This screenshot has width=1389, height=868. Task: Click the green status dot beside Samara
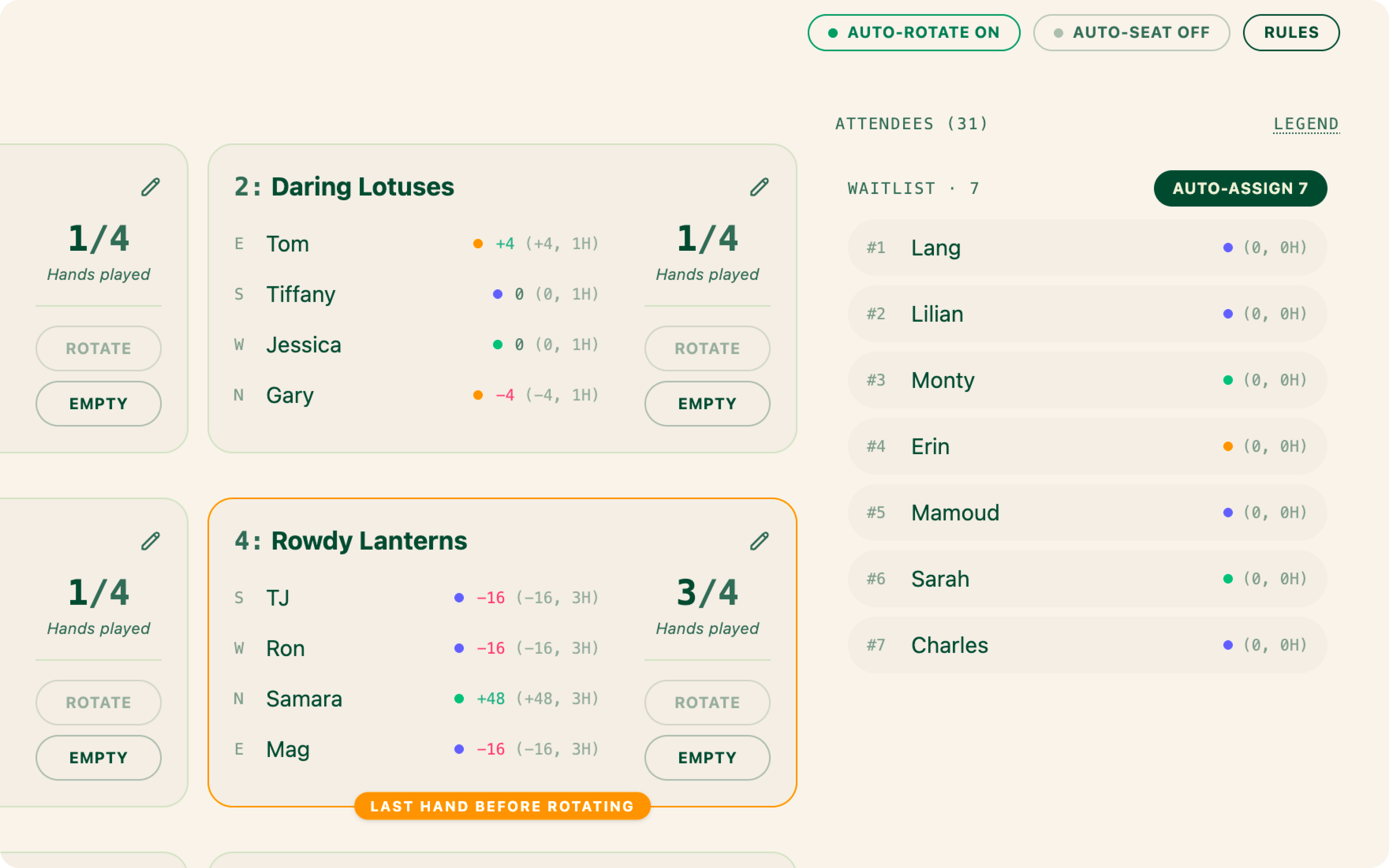459,699
